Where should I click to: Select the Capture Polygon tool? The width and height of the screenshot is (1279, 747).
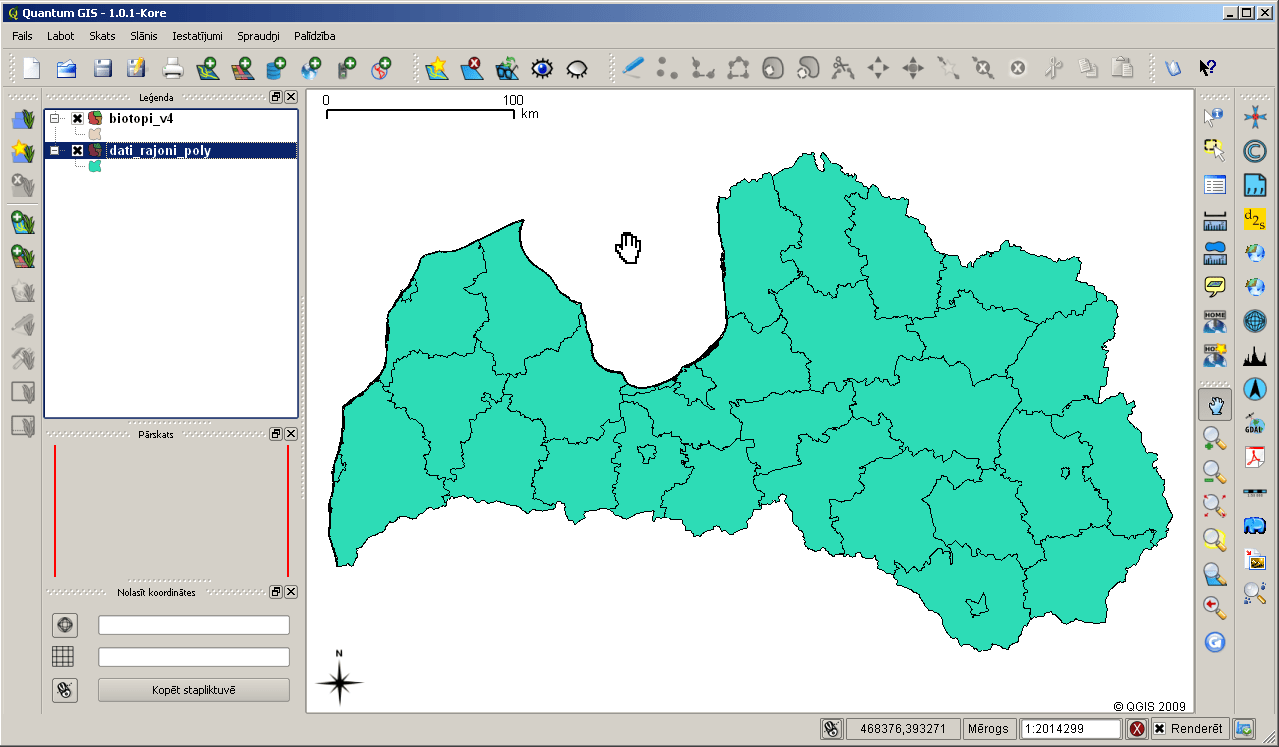click(x=738, y=68)
